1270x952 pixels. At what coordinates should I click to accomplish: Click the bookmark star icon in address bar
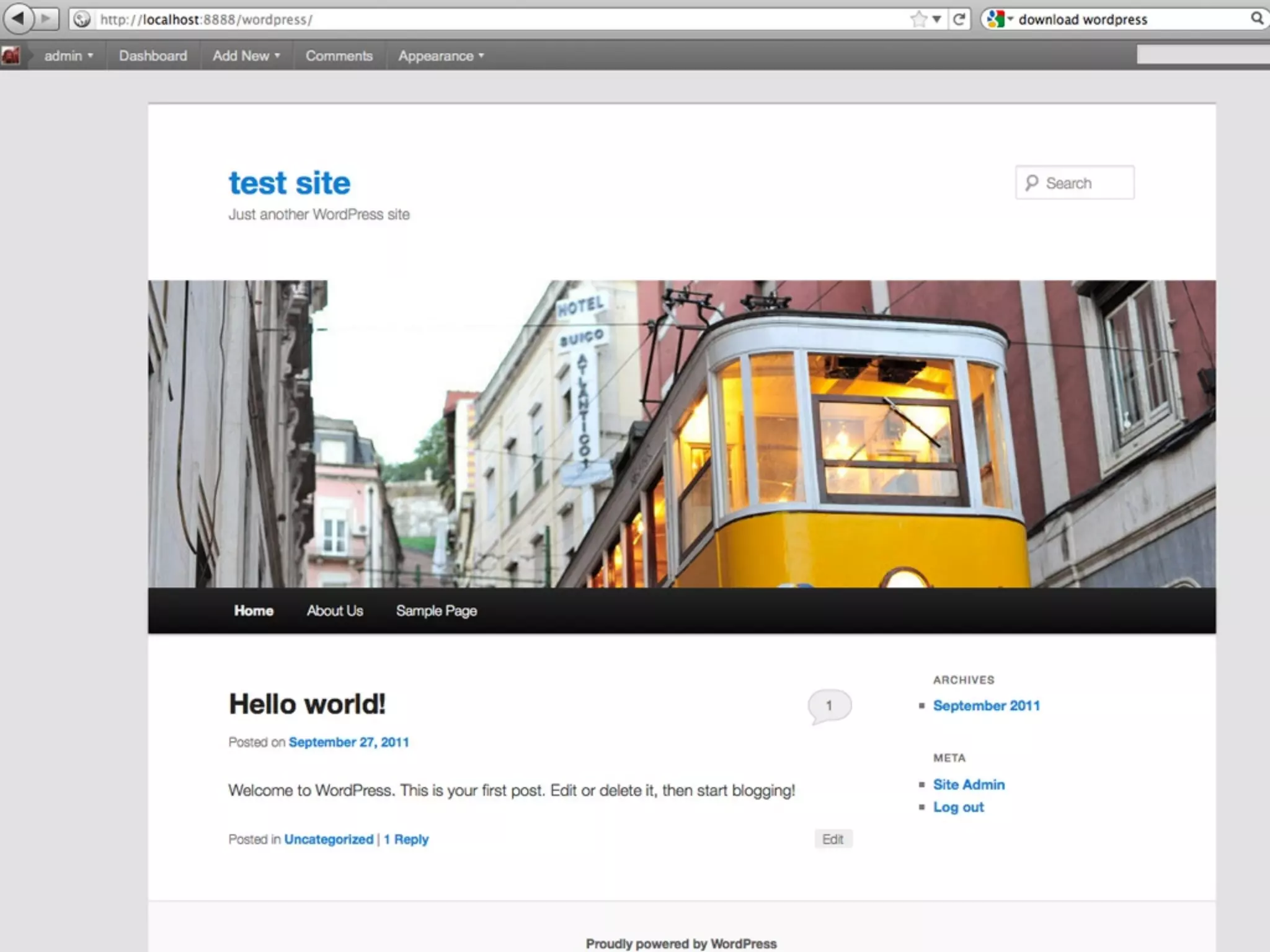click(x=918, y=19)
